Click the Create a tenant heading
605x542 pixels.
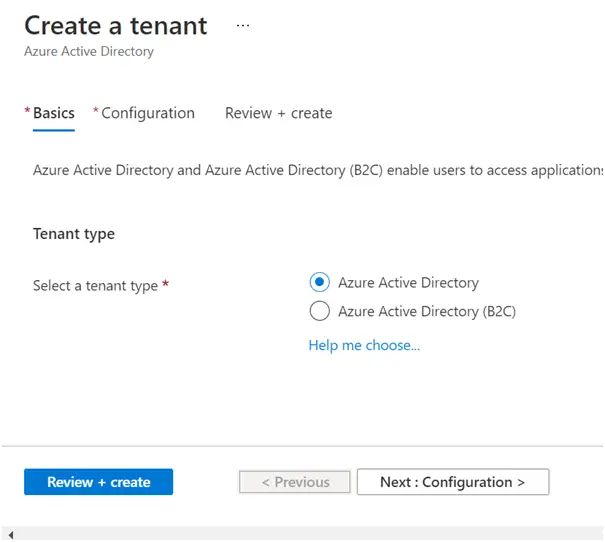pos(116,26)
